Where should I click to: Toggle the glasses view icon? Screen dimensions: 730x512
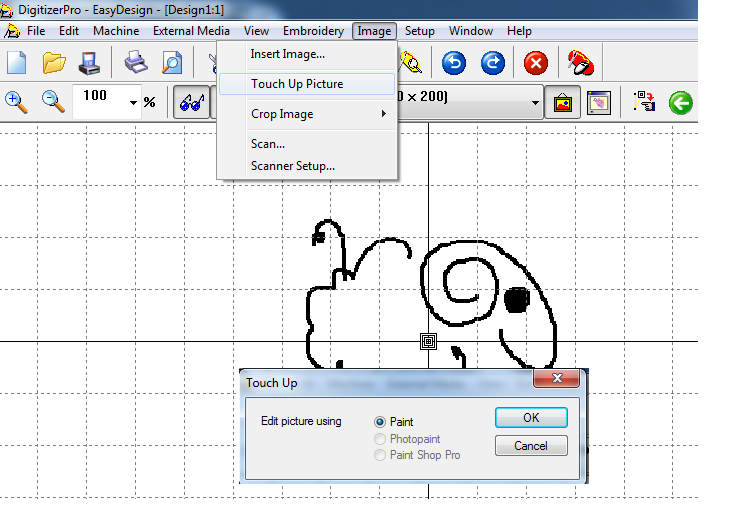pyautogui.click(x=192, y=102)
